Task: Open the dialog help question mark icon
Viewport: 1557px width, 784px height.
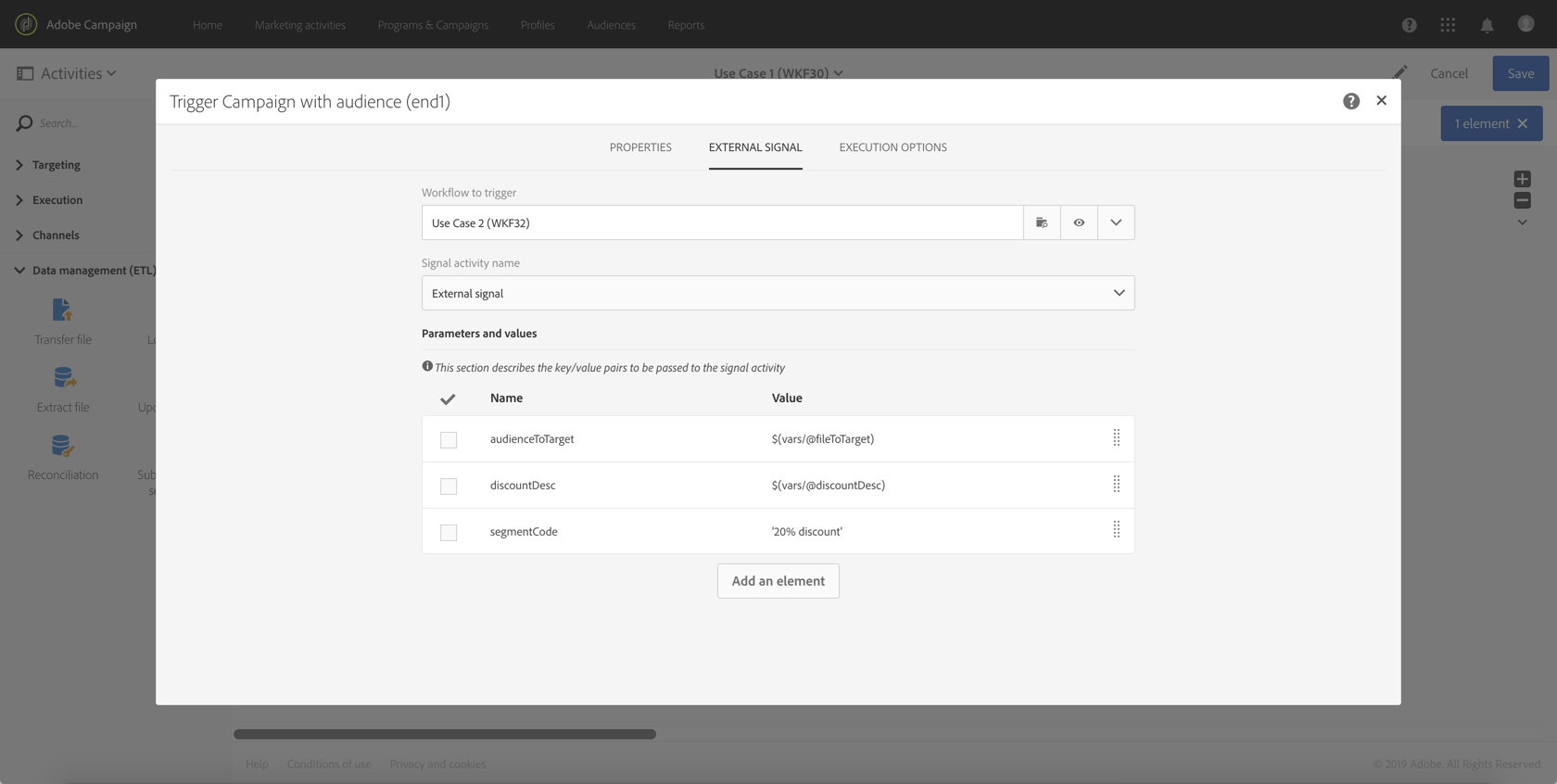Action: [1351, 101]
